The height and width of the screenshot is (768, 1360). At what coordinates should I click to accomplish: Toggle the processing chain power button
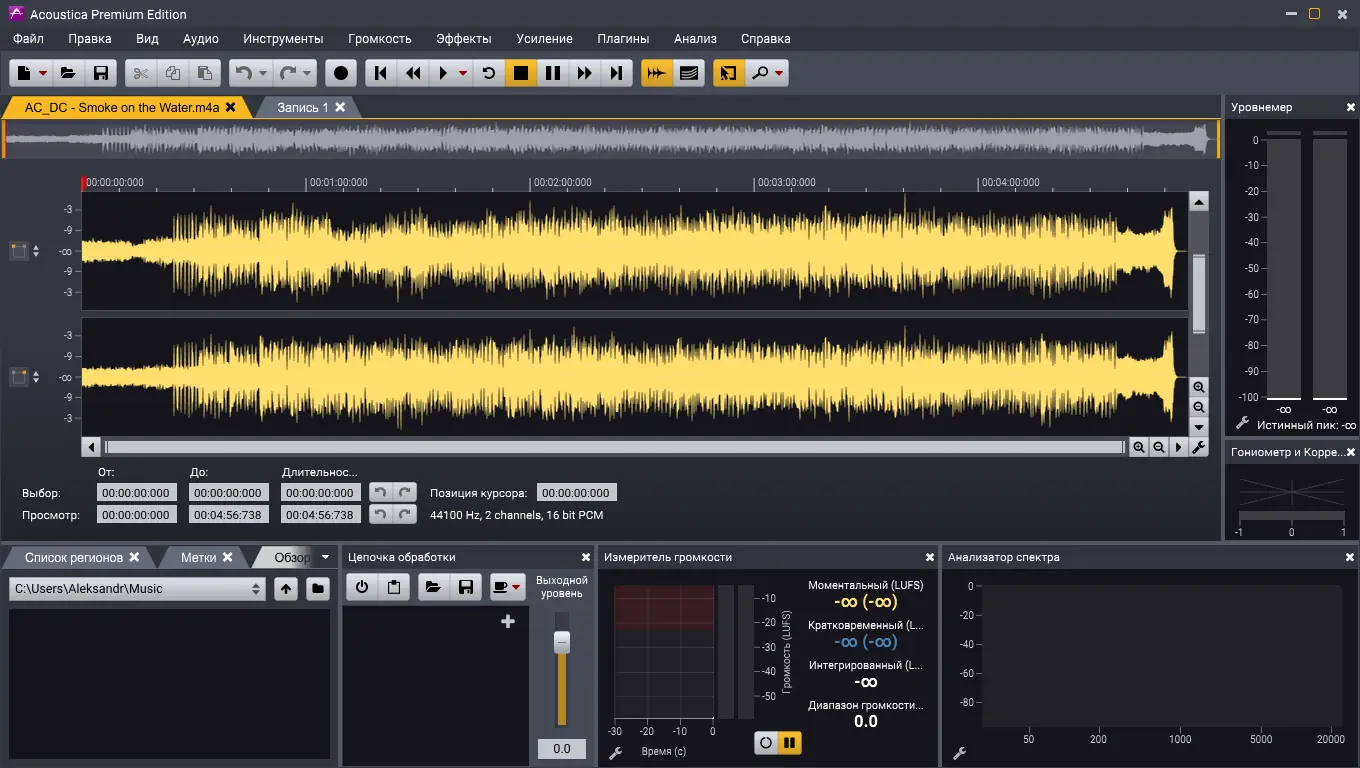361,587
